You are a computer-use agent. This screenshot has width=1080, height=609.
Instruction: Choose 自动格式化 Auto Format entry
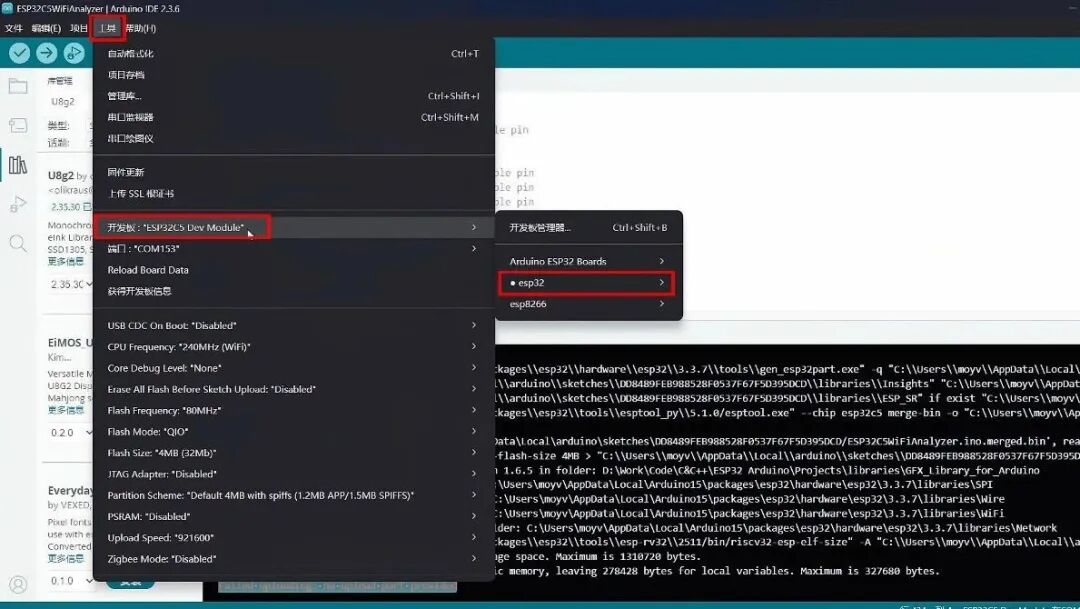pyautogui.click(x=293, y=54)
